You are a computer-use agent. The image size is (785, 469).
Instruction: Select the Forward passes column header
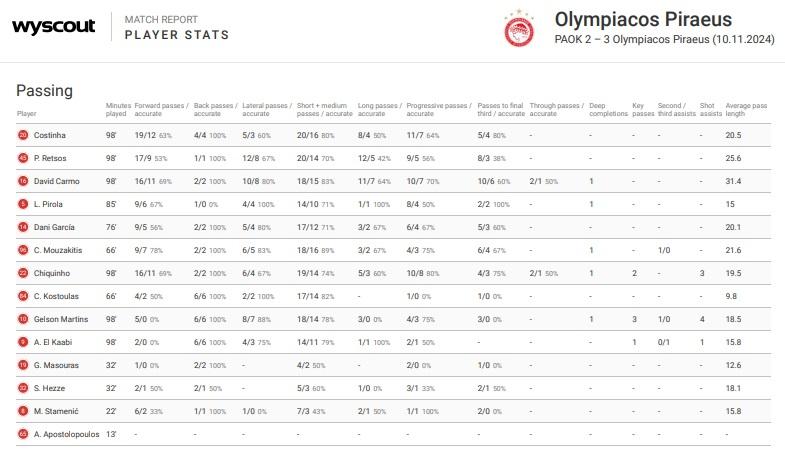pos(159,109)
